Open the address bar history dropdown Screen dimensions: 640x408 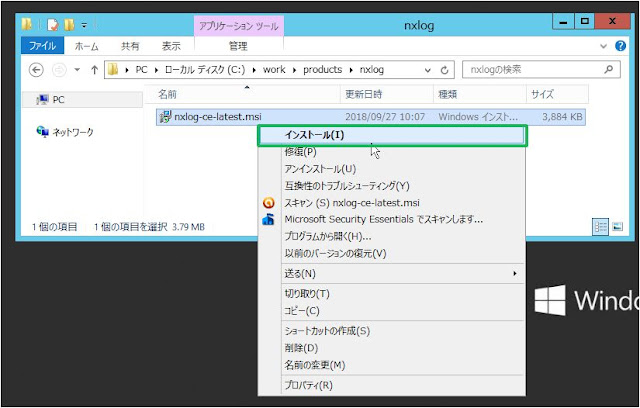click(x=427, y=70)
